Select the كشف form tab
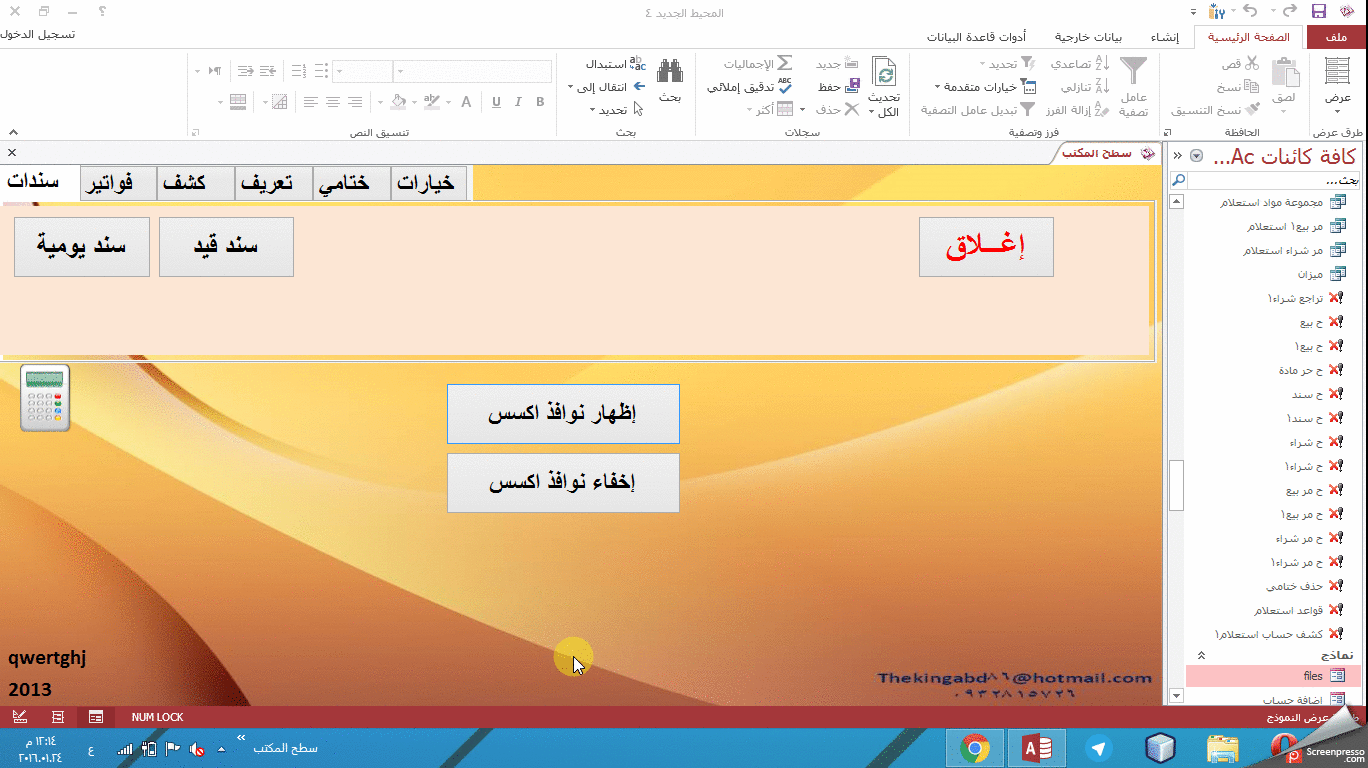 (x=196, y=184)
